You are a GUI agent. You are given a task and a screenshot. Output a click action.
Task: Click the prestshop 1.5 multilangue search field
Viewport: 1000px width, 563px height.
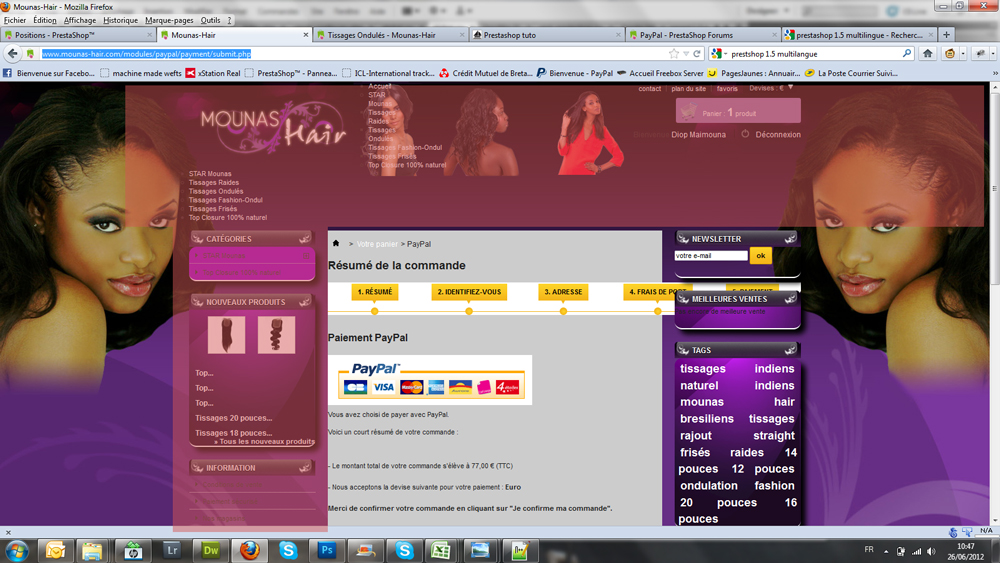point(814,54)
